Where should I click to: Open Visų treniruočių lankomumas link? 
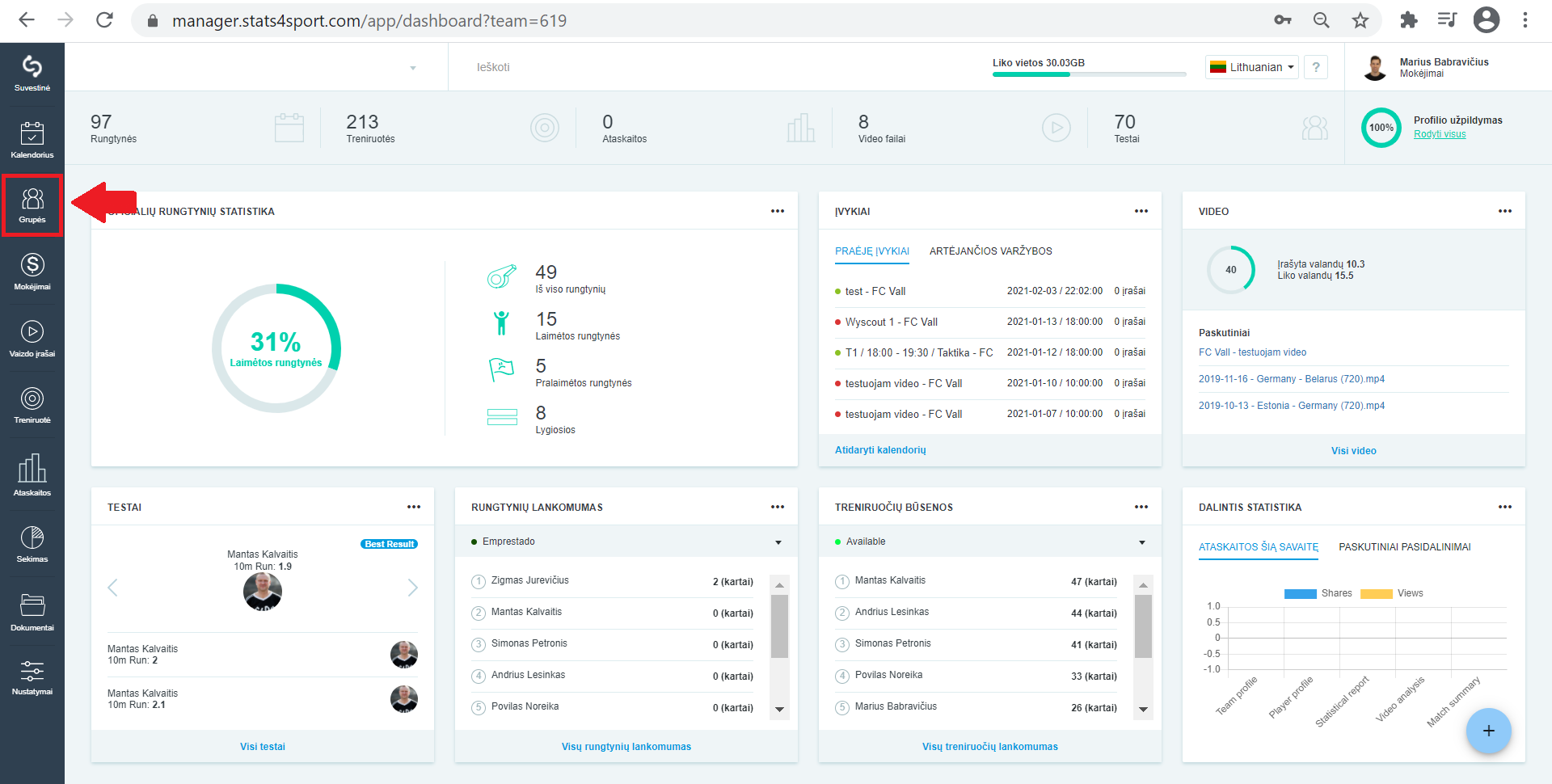(990, 747)
